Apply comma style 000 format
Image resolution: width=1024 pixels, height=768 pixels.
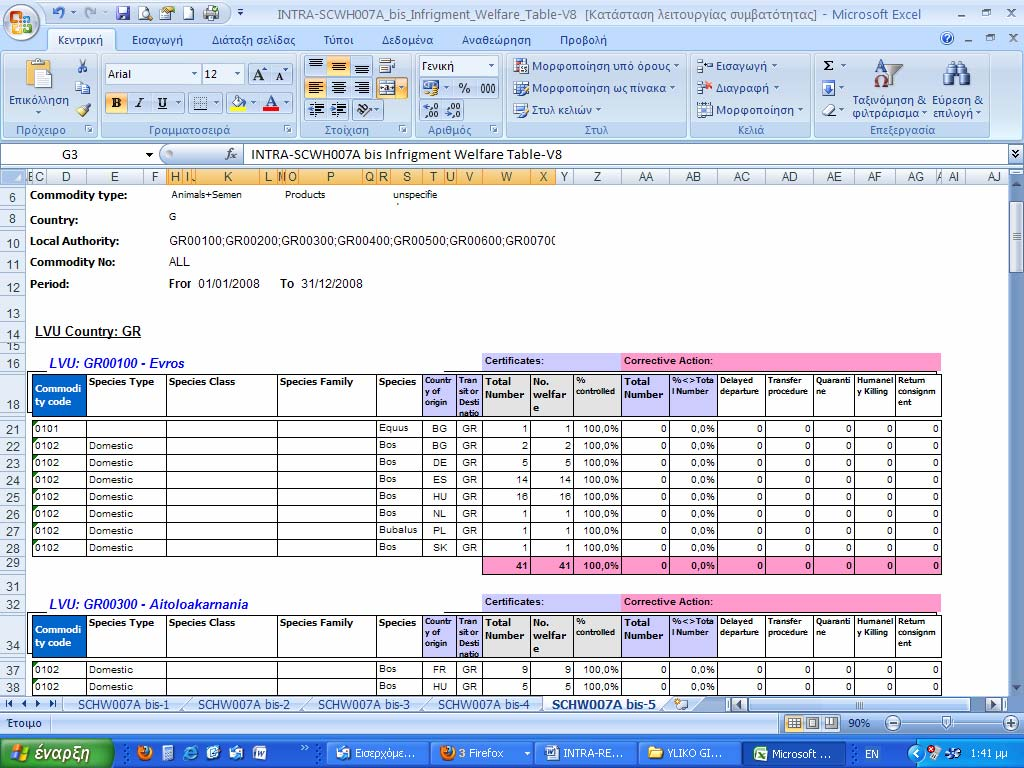coord(488,88)
